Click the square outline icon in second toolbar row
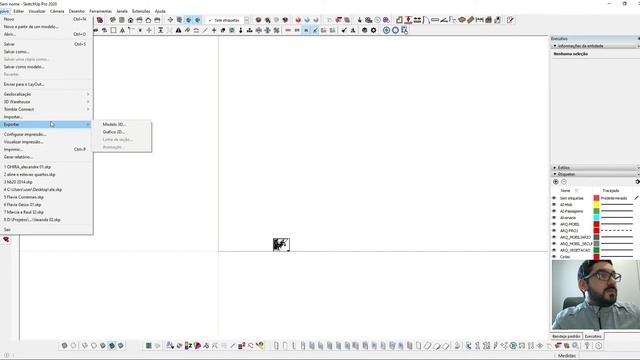The width and height of the screenshot is (640, 360). [113, 30]
